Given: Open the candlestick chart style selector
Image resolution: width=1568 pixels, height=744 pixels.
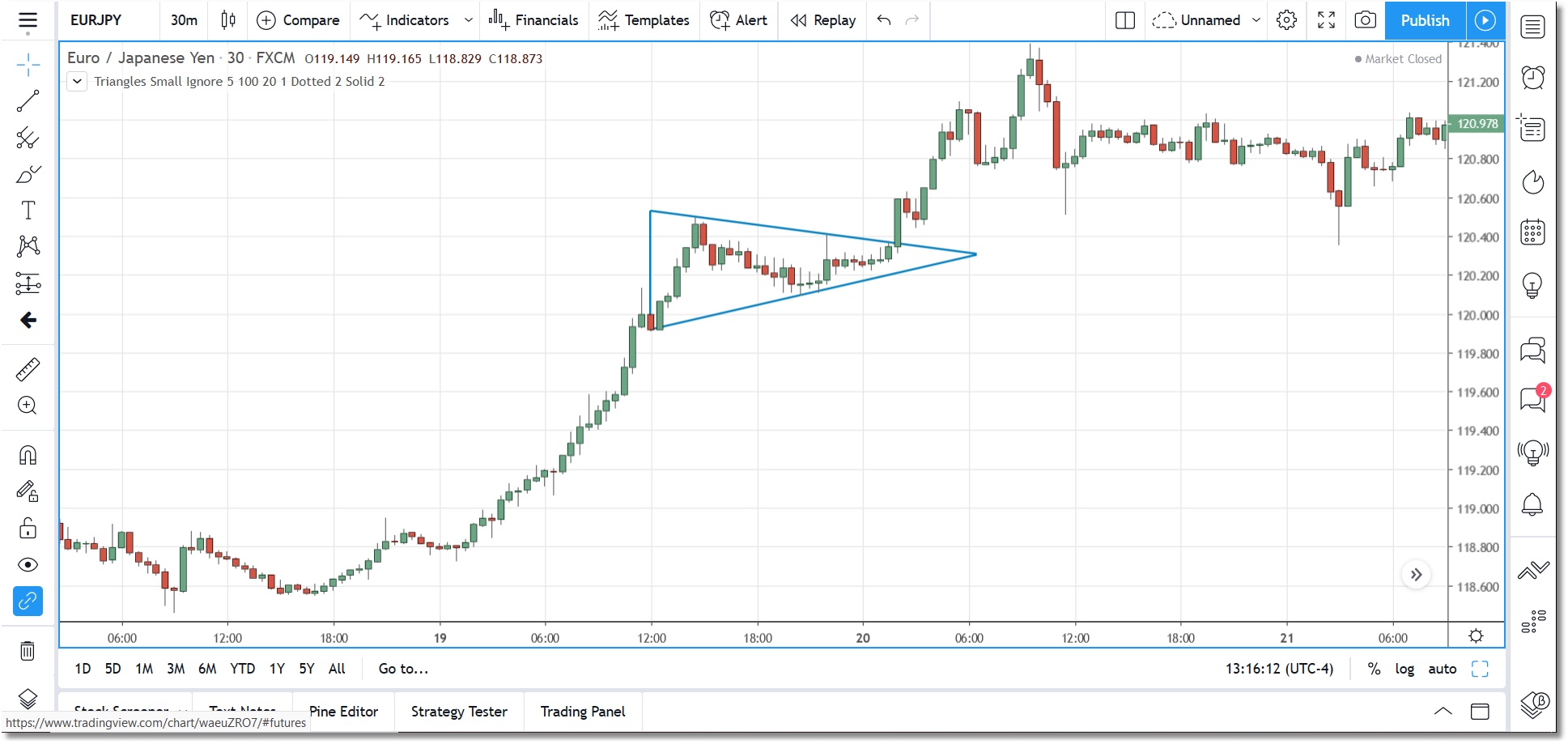Looking at the screenshot, I should pos(228,20).
